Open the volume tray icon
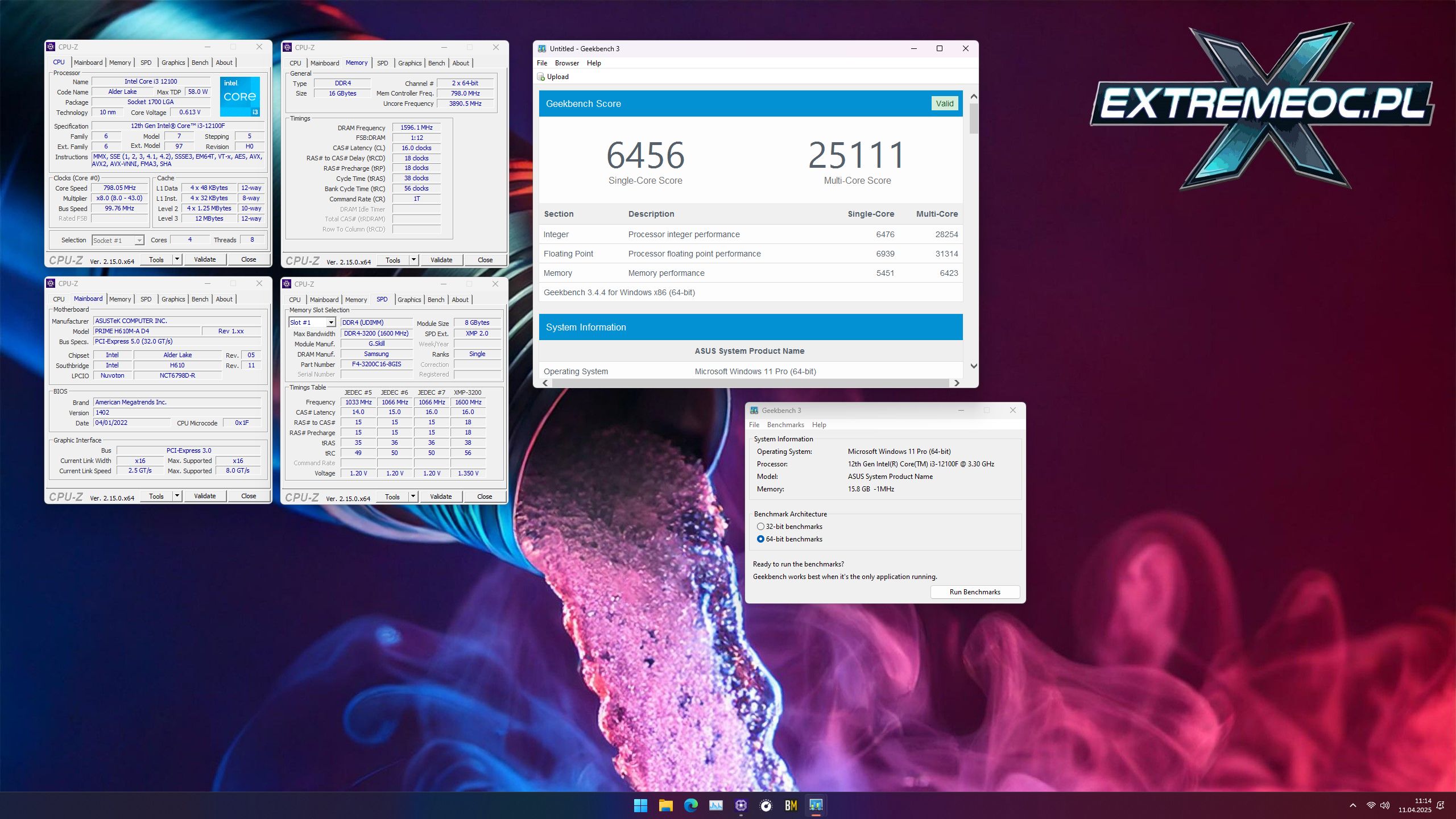The width and height of the screenshot is (1456, 819). (x=1385, y=805)
